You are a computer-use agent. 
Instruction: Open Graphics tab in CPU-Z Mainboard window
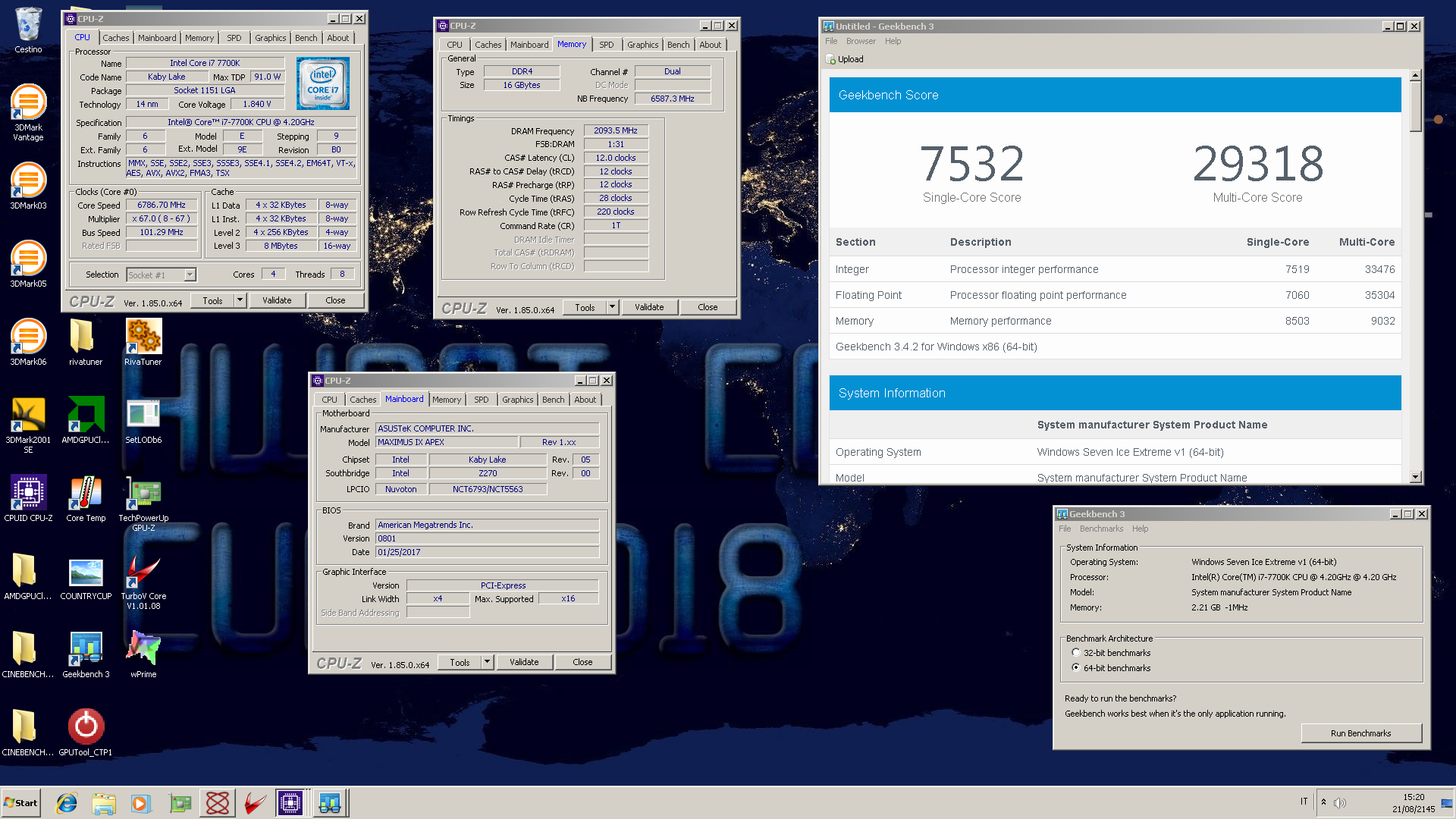click(518, 400)
